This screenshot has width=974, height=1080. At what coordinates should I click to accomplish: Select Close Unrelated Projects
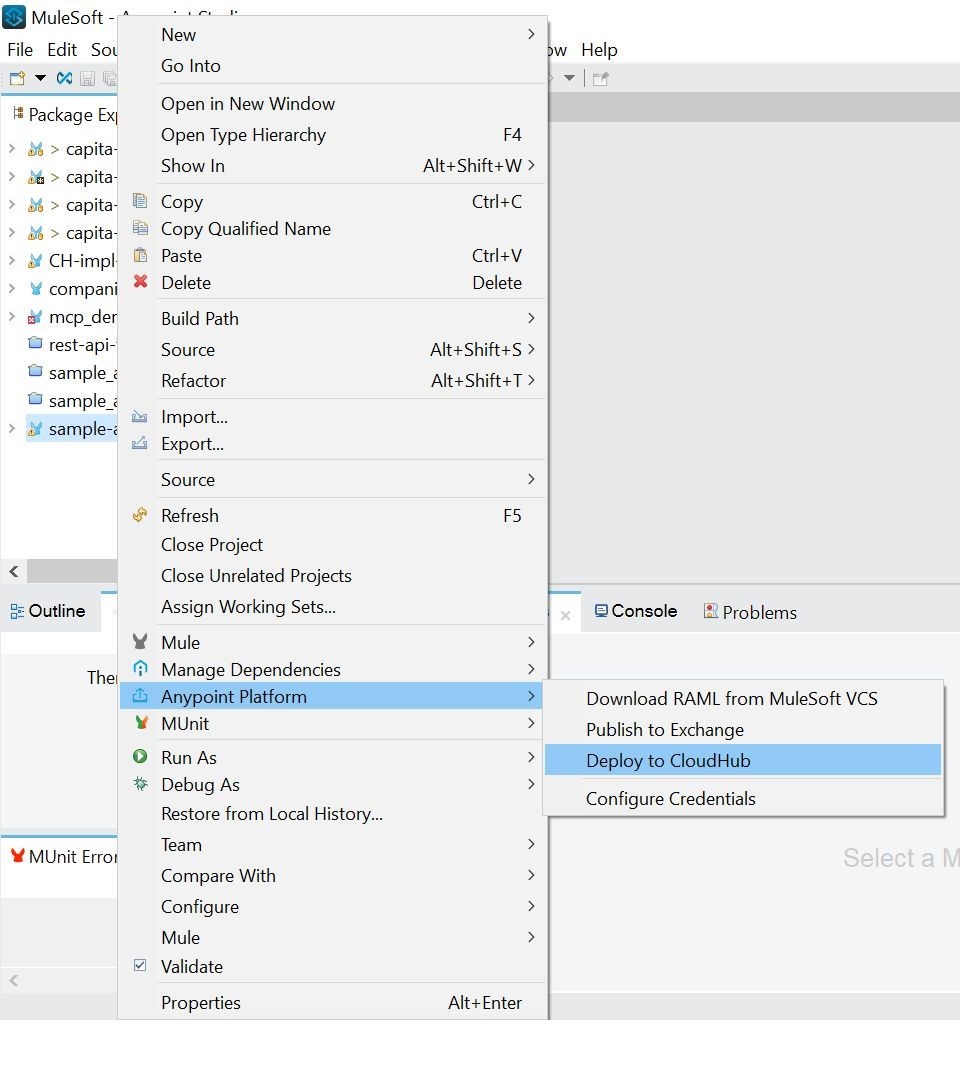click(332, 576)
